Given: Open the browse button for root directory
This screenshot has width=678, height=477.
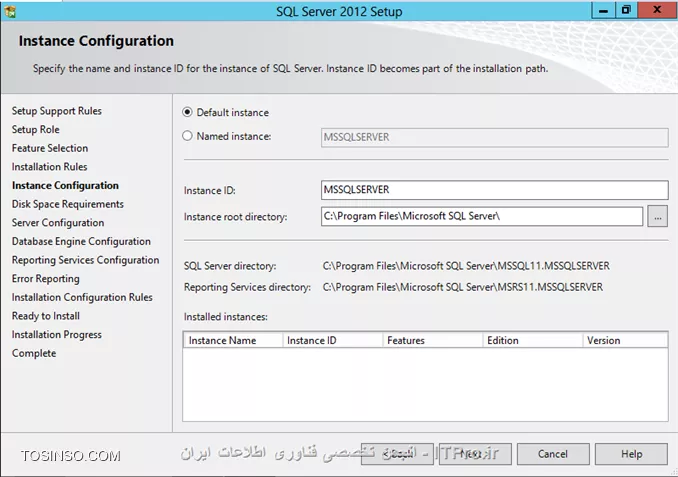Looking at the screenshot, I should pos(657,217).
